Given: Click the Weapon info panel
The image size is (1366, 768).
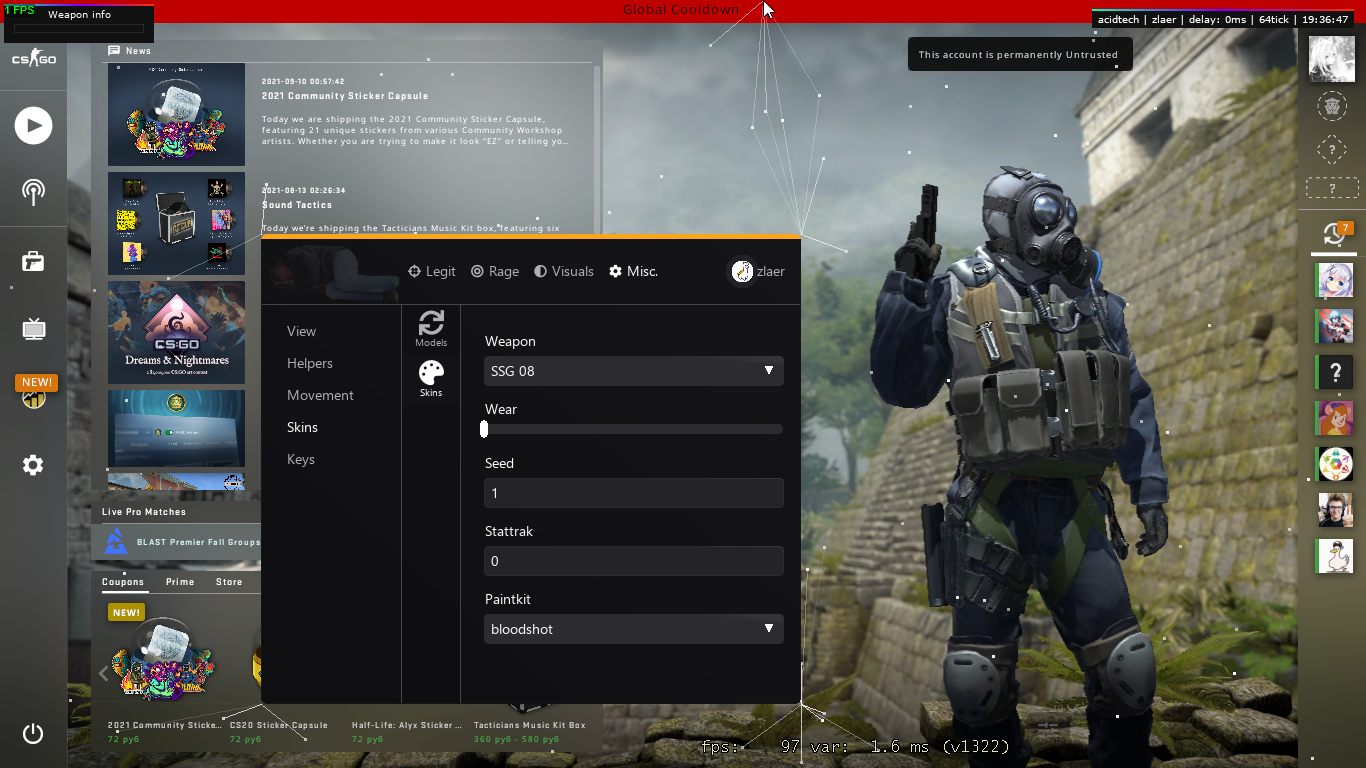Looking at the screenshot, I should coord(80,23).
